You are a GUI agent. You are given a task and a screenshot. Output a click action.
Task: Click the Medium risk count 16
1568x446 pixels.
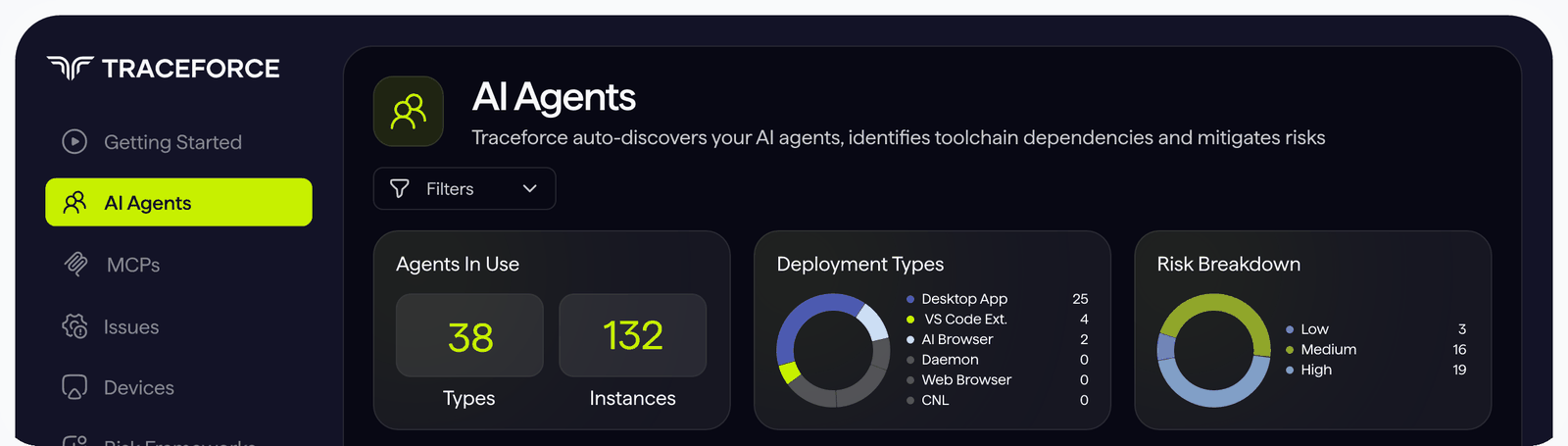[1459, 350]
